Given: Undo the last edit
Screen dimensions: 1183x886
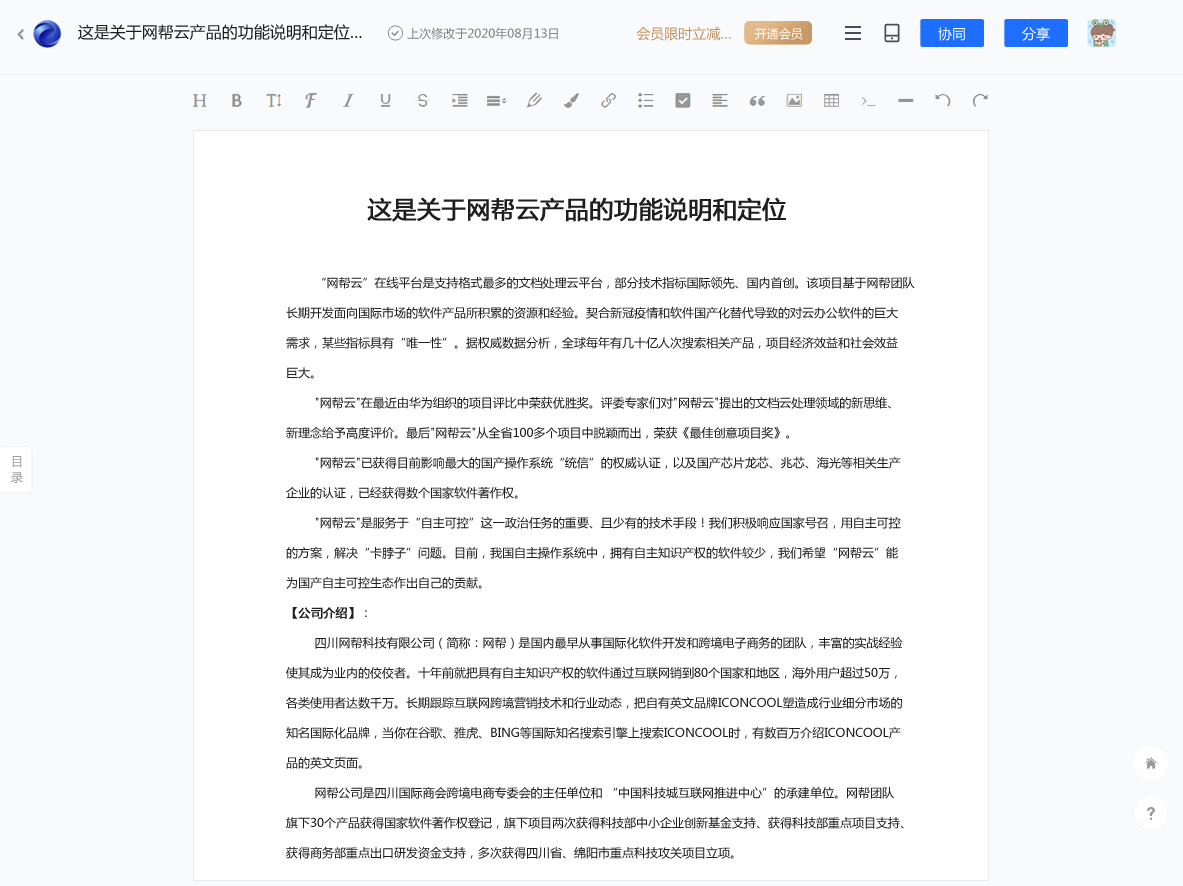Looking at the screenshot, I should [942, 100].
